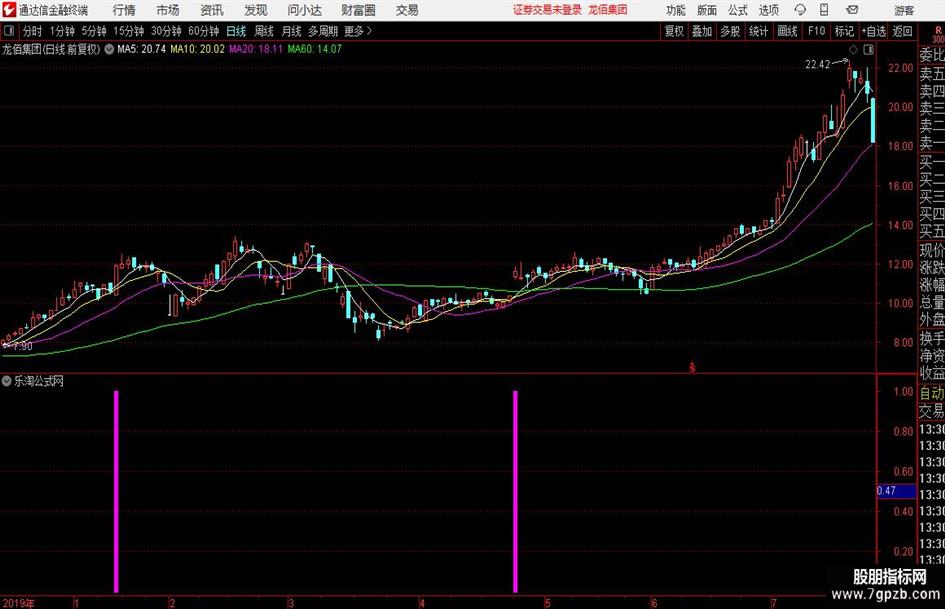945x609 pixels.
Task: Open the 资讯 menu
Action: pos(212,10)
